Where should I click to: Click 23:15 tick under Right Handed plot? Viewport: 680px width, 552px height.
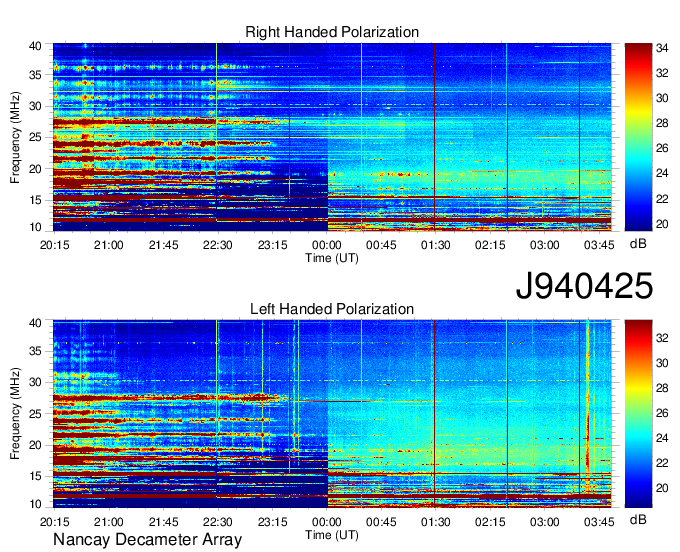coord(272,245)
